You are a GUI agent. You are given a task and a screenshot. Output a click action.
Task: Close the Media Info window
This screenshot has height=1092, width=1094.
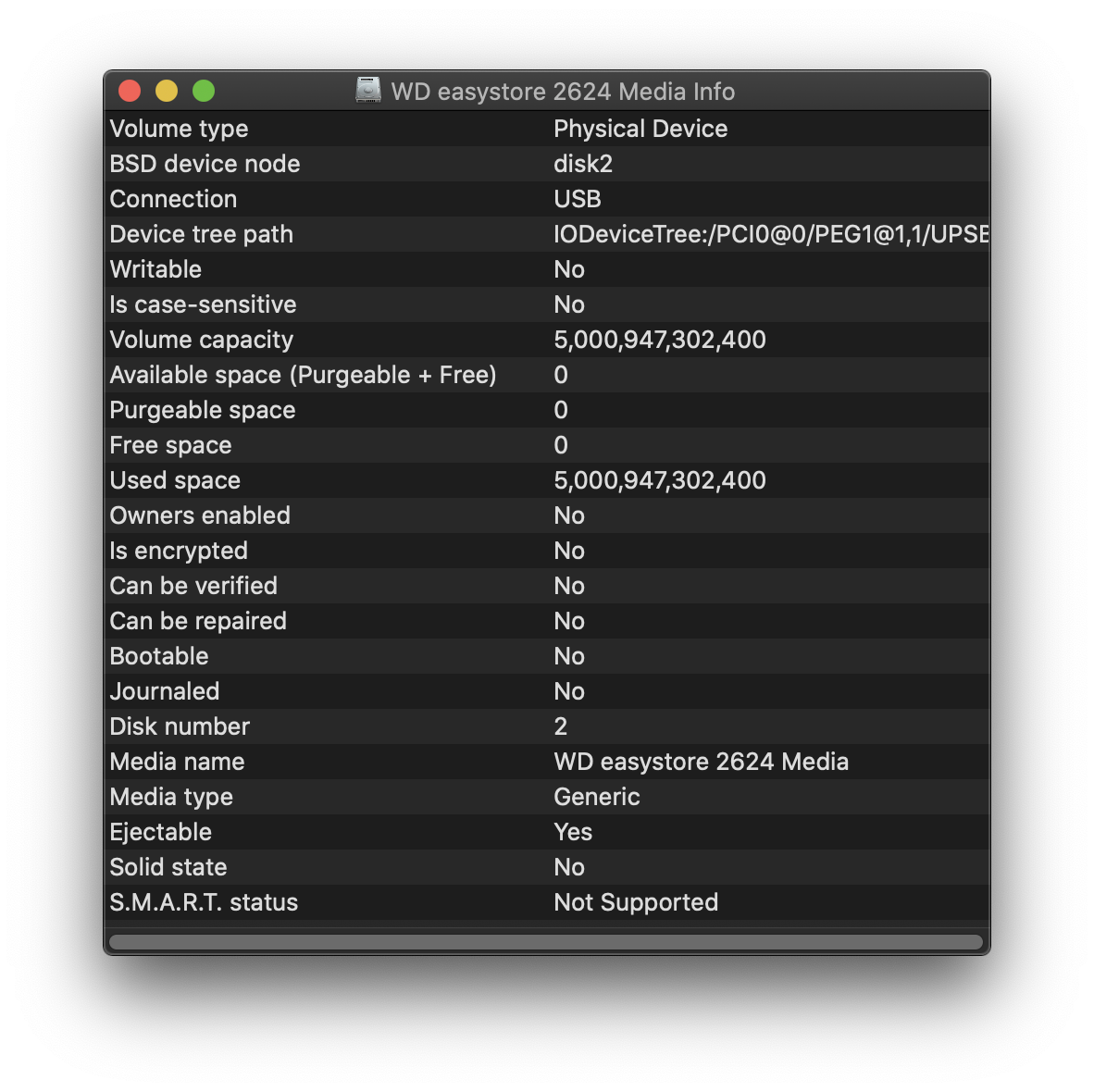130,91
